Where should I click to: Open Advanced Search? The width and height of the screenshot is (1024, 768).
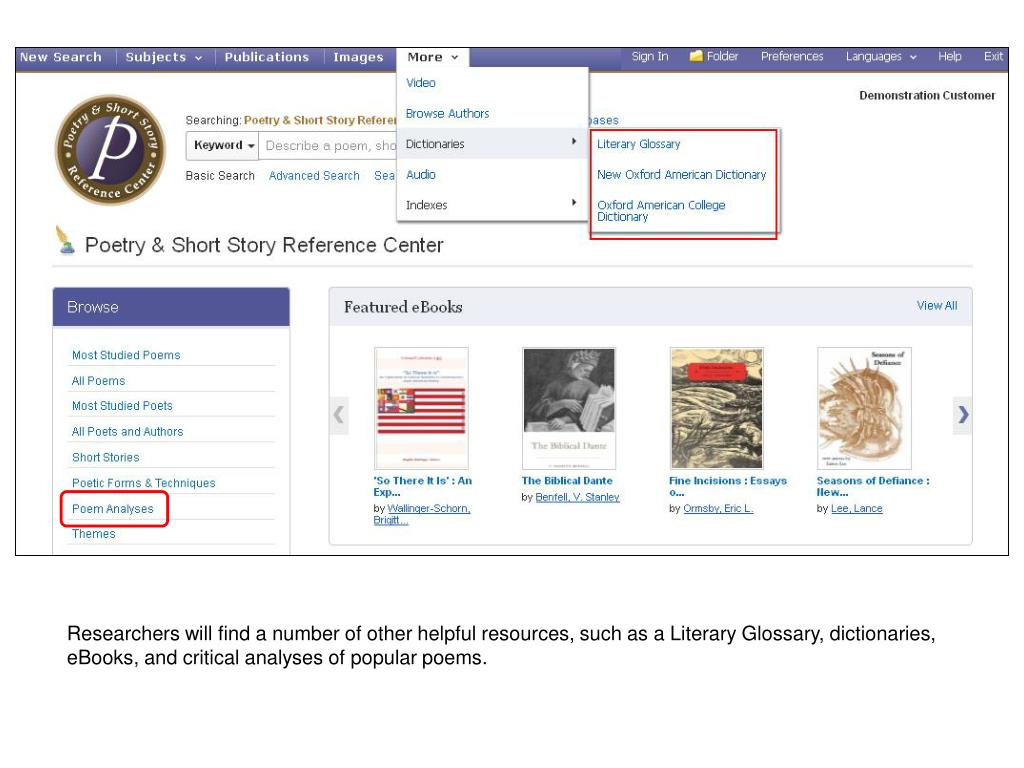click(314, 176)
